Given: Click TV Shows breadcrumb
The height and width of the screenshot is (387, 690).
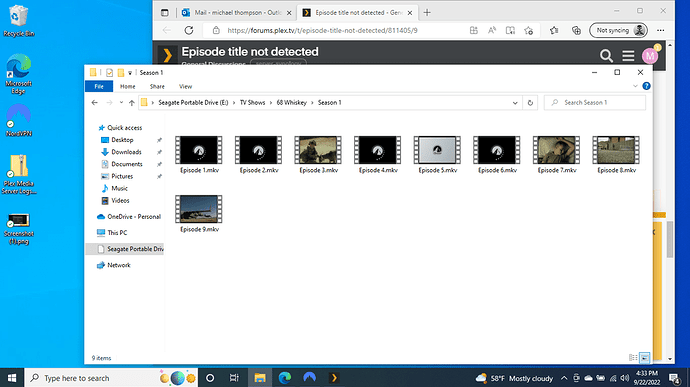Looking at the screenshot, I should pos(253,103).
